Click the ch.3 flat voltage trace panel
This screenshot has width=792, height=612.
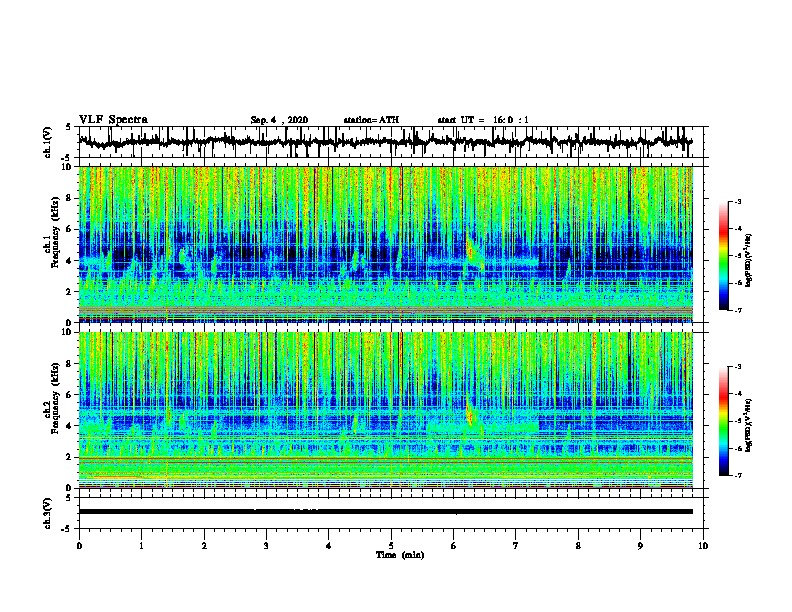point(391,513)
